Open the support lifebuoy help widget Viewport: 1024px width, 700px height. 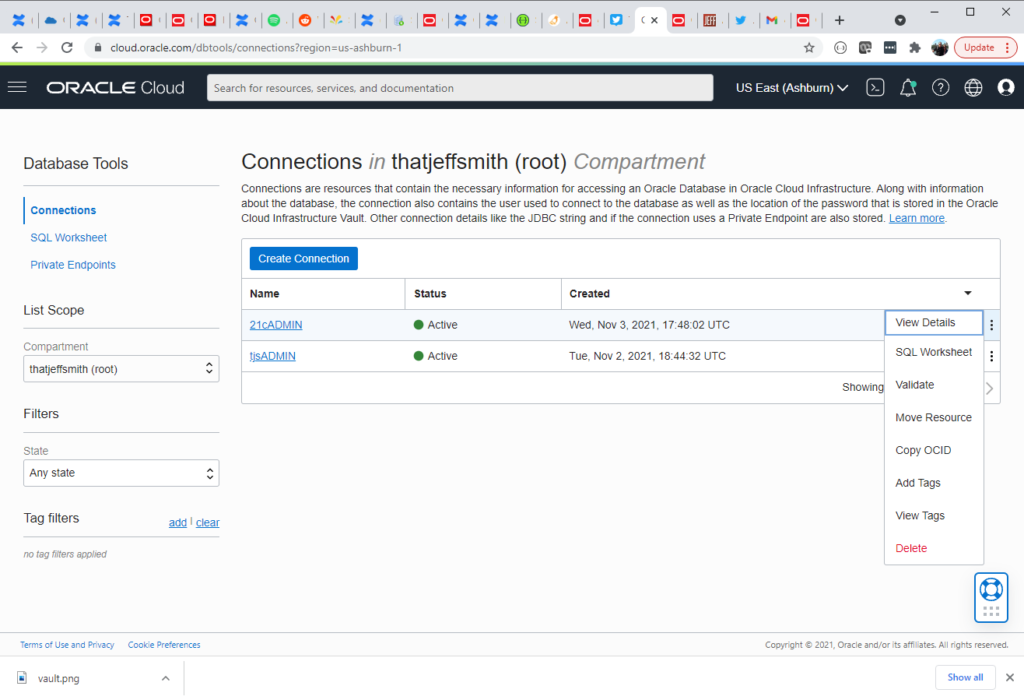(x=991, y=597)
